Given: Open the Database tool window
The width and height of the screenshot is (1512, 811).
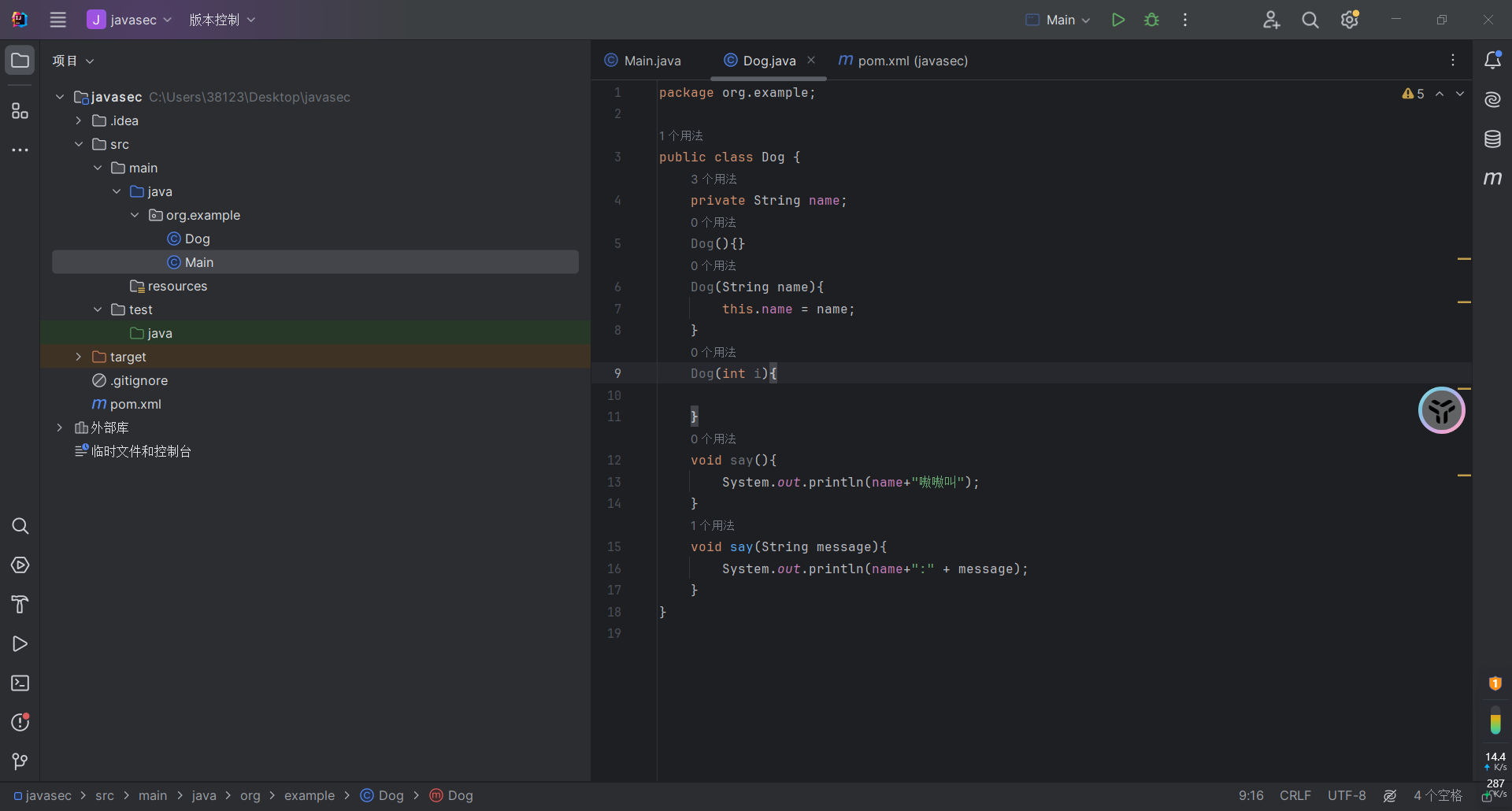Looking at the screenshot, I should 1492,139.
